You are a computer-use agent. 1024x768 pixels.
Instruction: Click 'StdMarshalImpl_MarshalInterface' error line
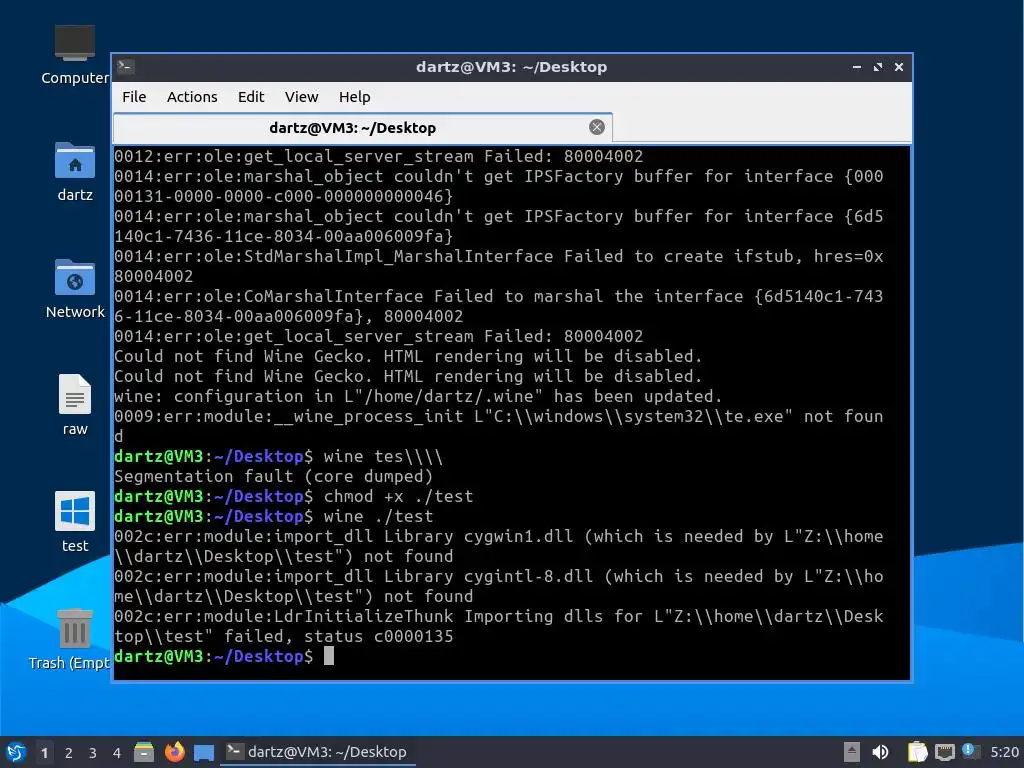498,266
